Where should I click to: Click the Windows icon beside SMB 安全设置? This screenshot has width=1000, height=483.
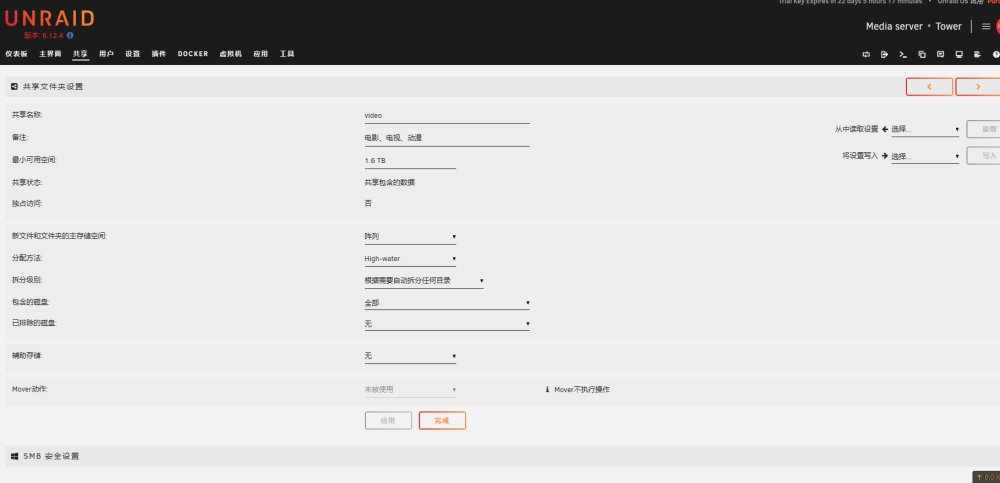(15, 456)
